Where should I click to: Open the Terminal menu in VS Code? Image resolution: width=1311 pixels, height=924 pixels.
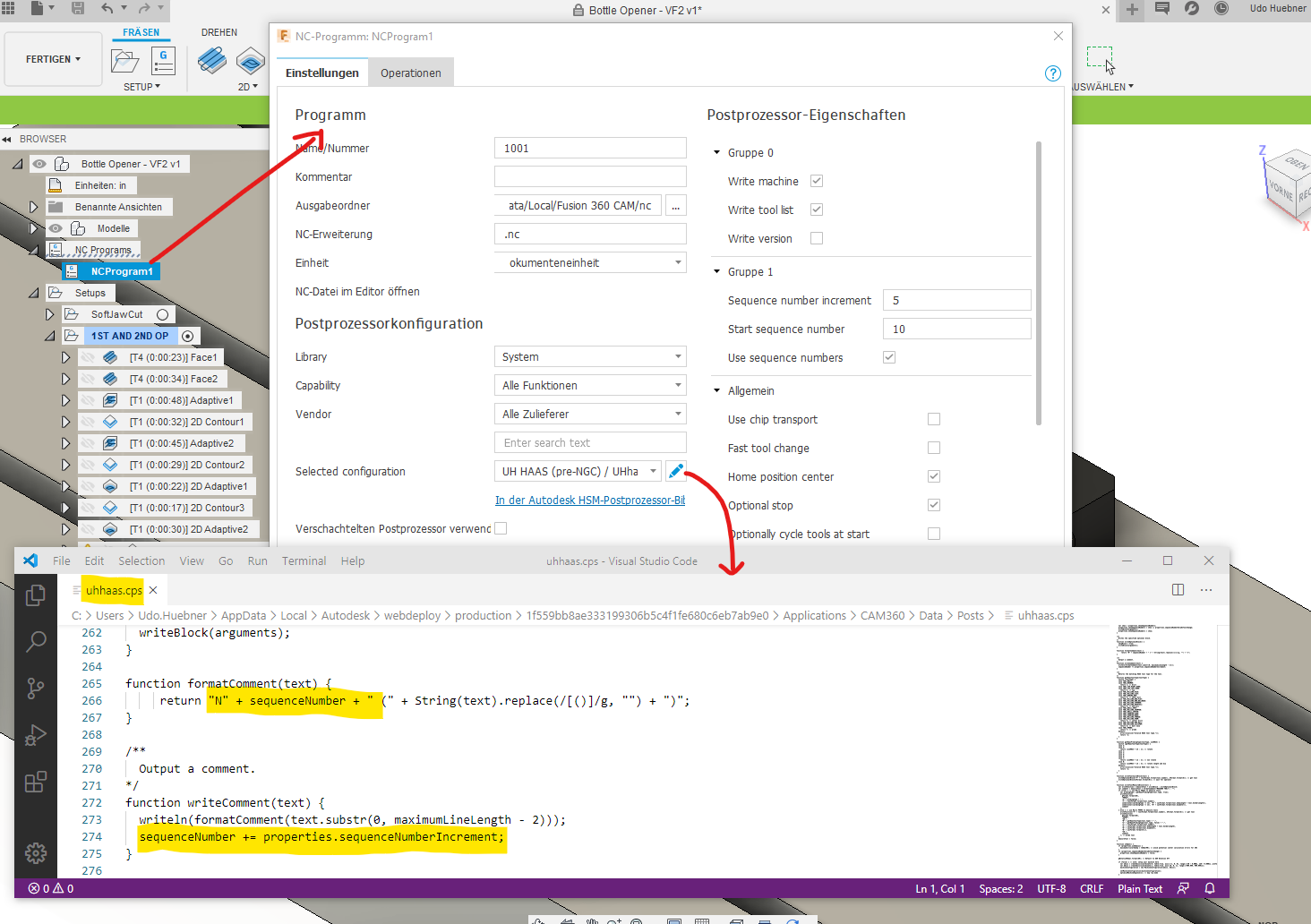pos(304,560)
